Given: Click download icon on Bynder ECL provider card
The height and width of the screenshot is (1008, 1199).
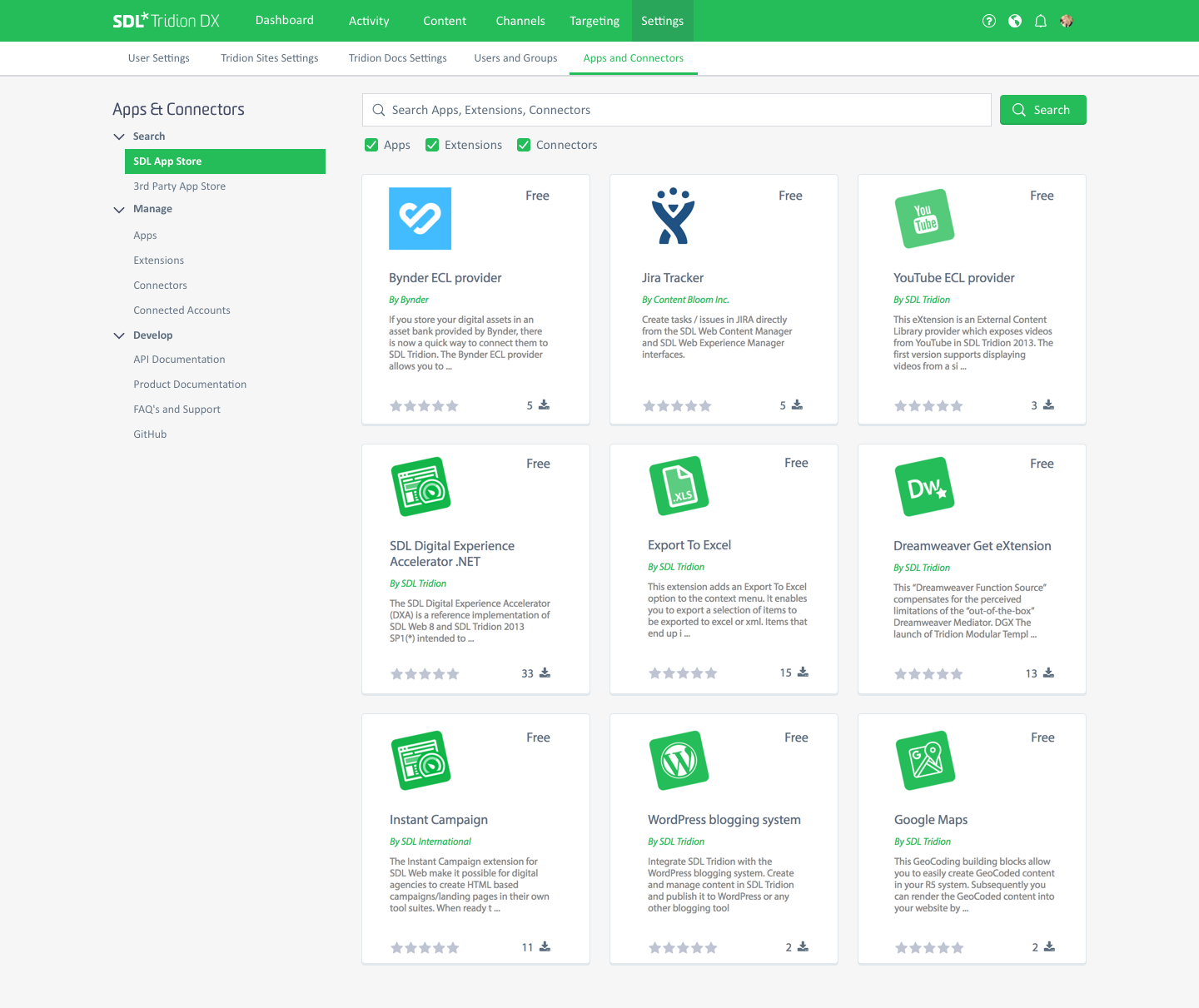Looking at the screenshot, I should pyautogui.click(x=544, y=405).
